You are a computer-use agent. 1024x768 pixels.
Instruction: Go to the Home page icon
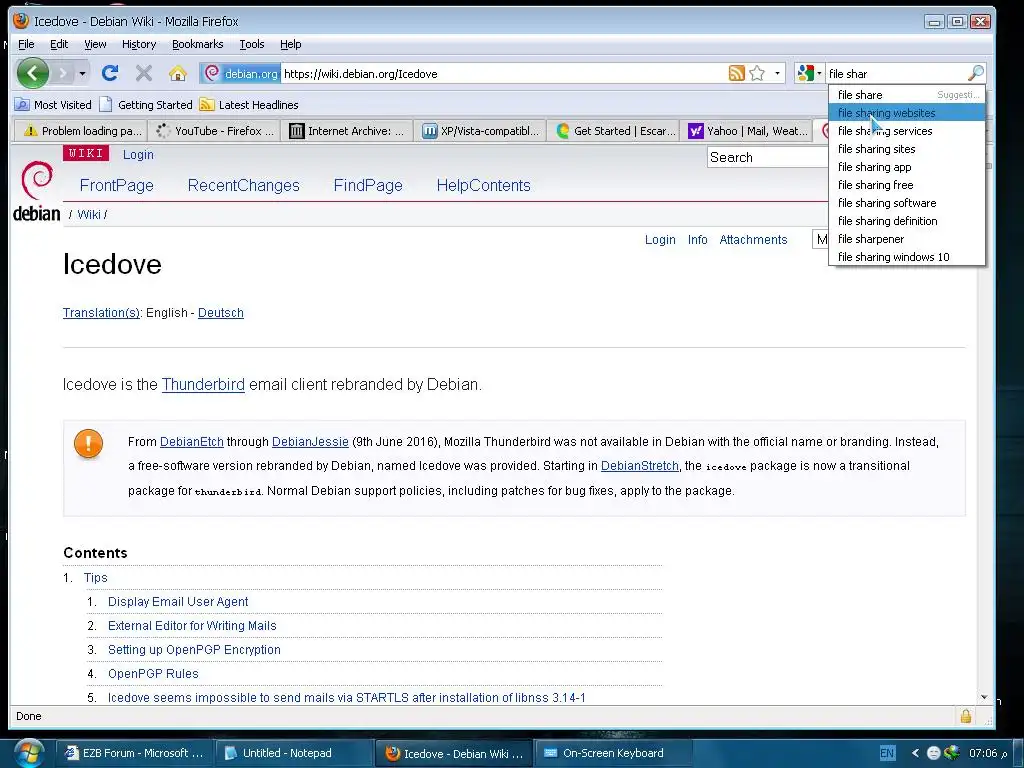coord(178,73)
